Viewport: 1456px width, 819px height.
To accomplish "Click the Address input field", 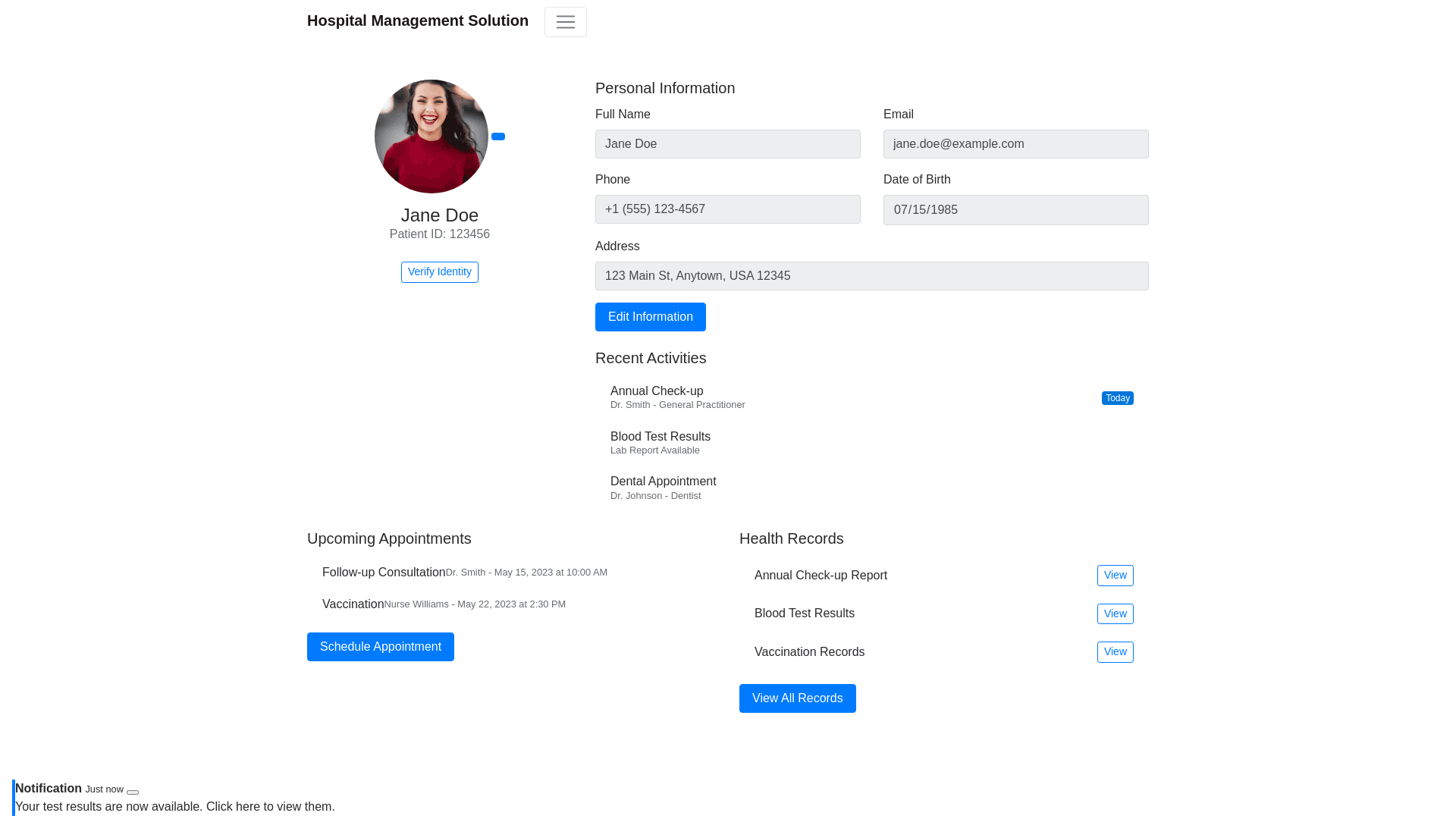I will (x=871, y=276).
